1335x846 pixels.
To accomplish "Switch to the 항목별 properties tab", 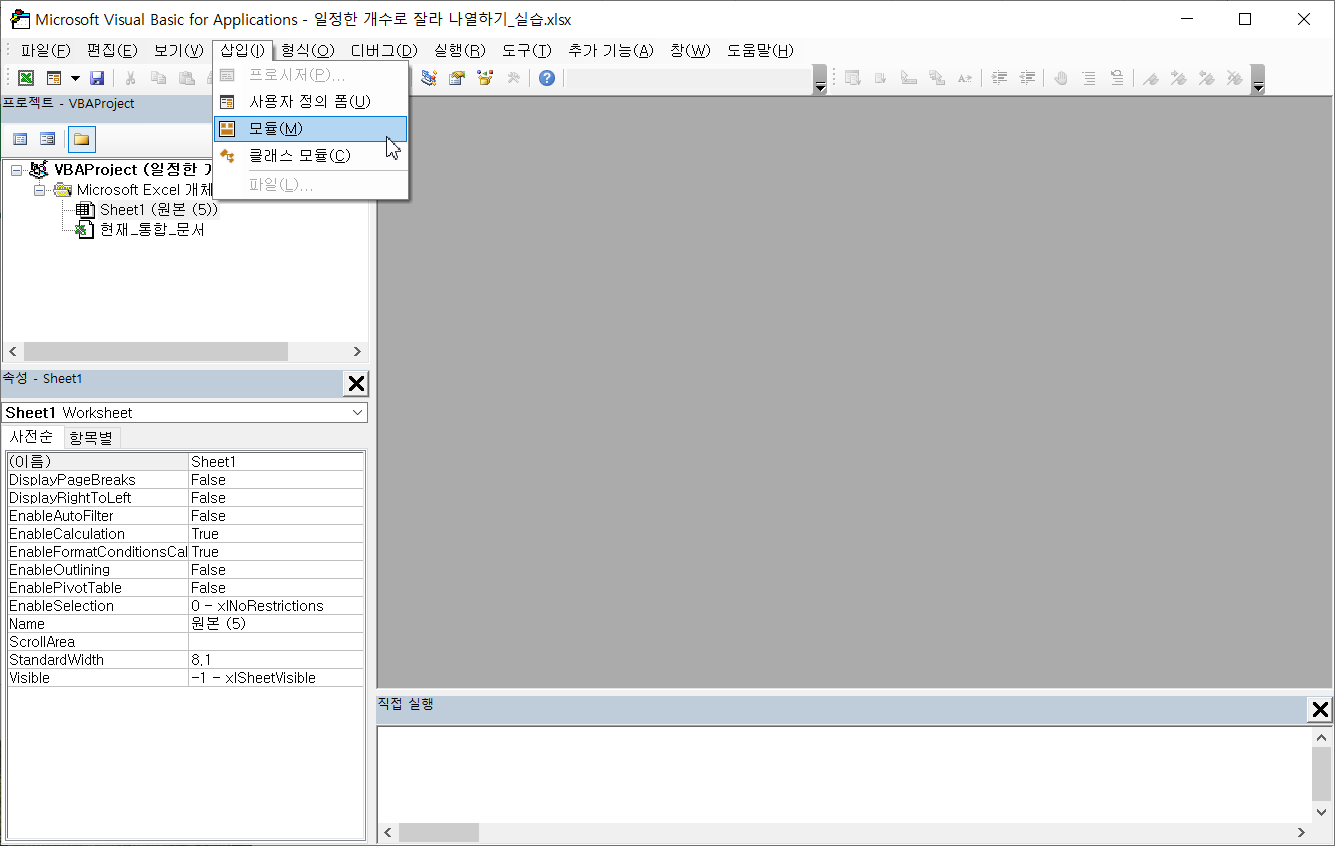I will click(92, 437).
